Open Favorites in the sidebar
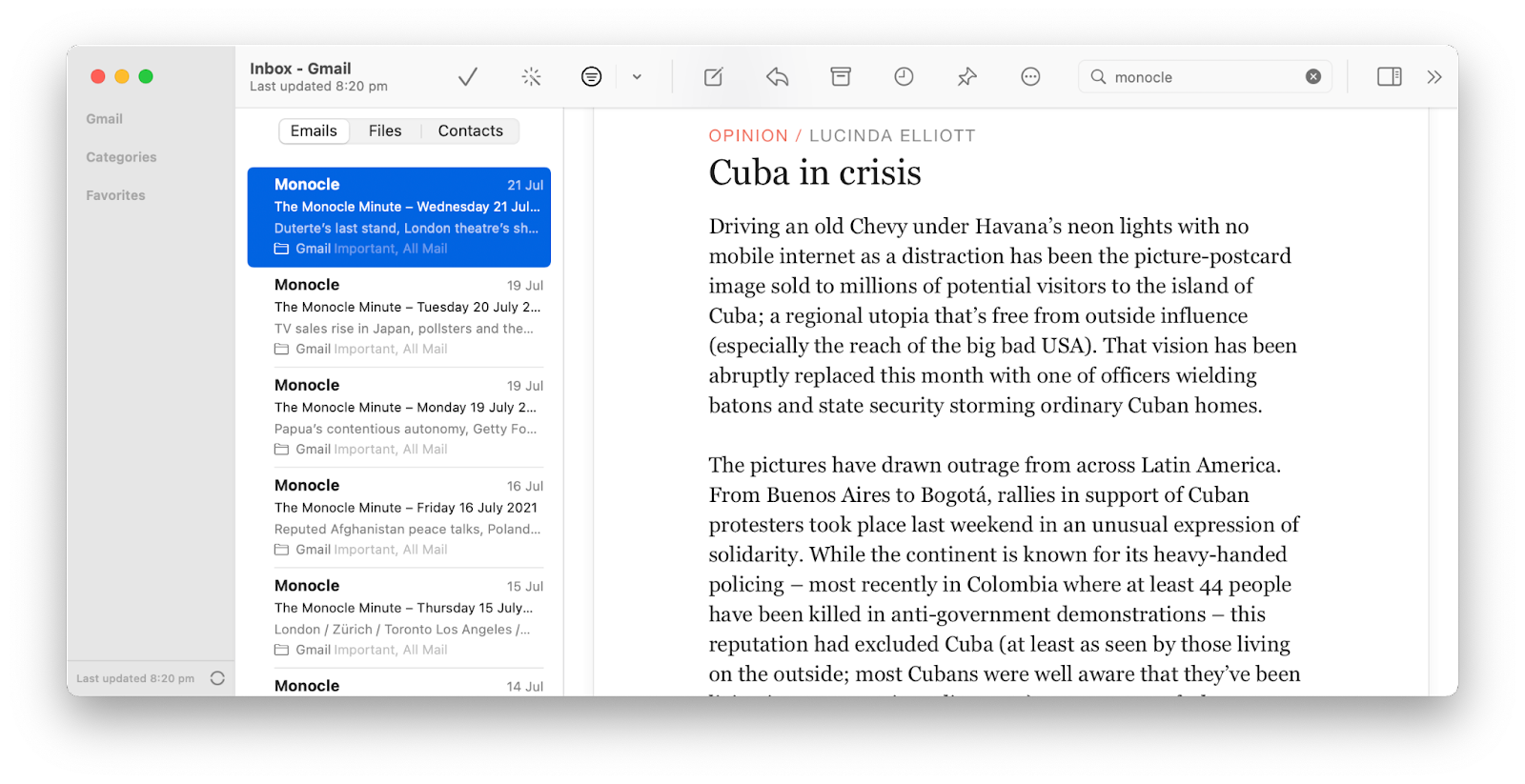This screenshot has width=1525, height=784. tap(115, 195)
